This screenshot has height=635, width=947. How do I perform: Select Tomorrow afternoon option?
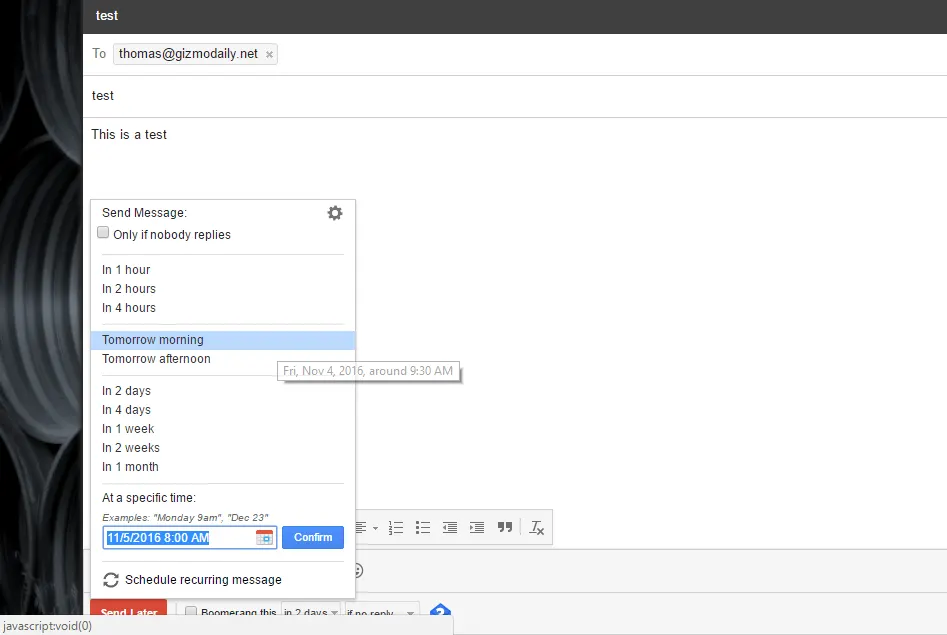pyautogui.click(x=223, y=359)
